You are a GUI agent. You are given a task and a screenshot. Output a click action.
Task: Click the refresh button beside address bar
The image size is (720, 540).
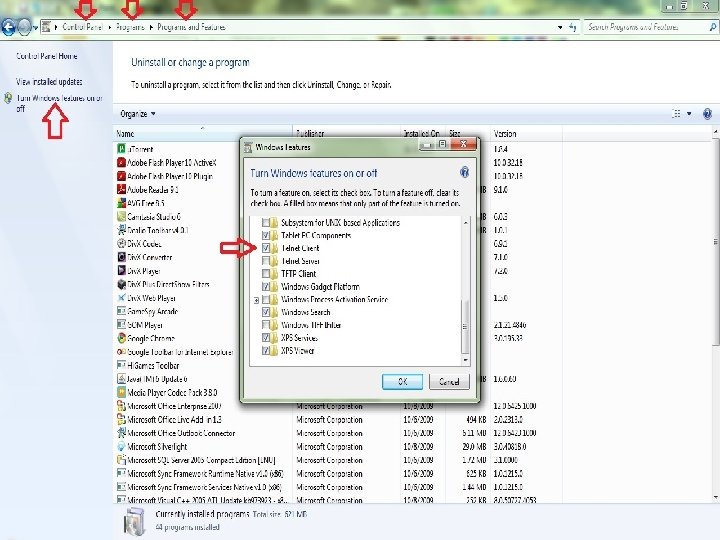(x=572, y=27)
